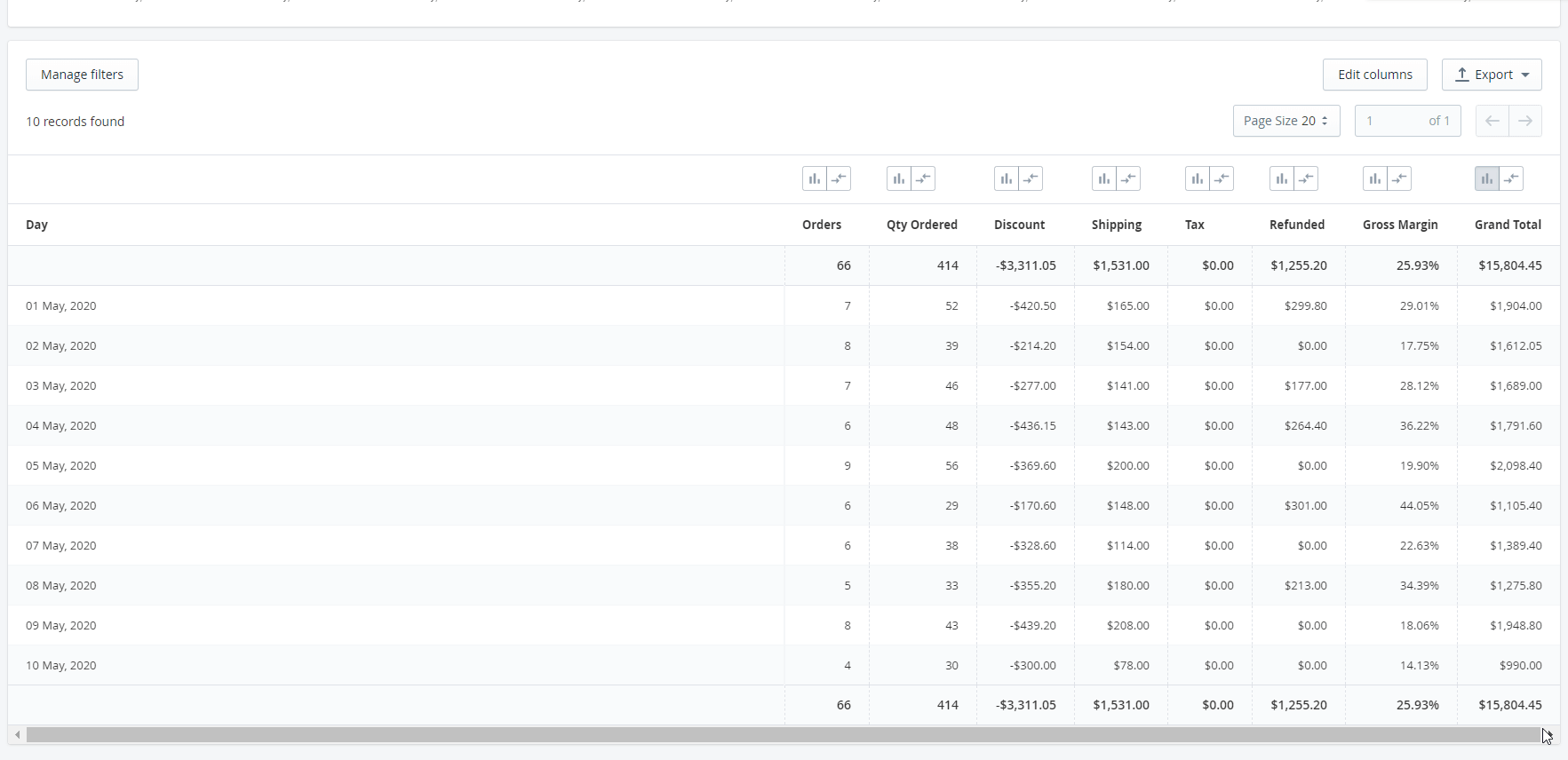This screenshot has width=1568, height=760.
Task: Toggle compare arrows icon above Qty Ordered
Action: click(923, 178)
